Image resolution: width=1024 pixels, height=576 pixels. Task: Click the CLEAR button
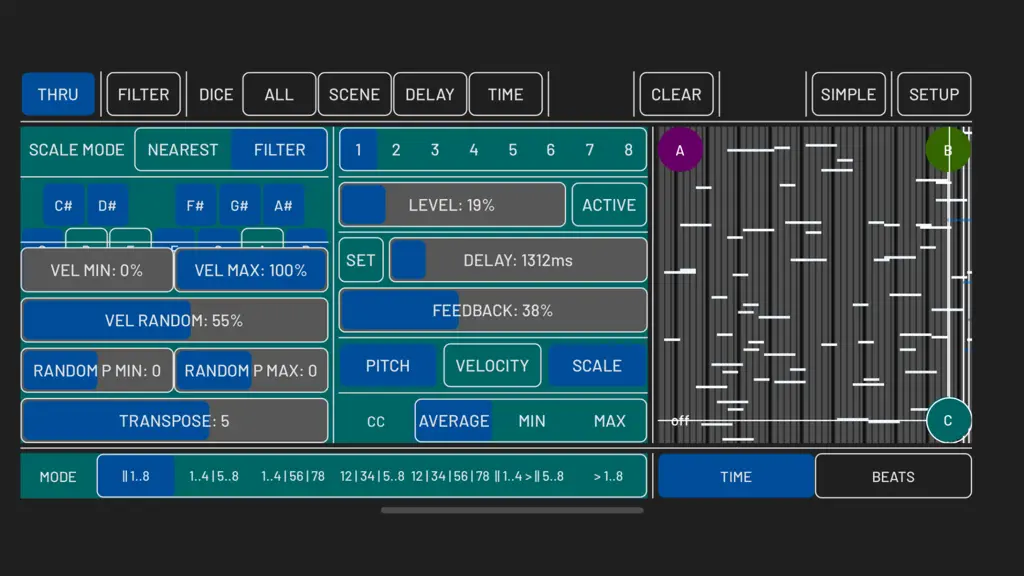pos(676,94)
